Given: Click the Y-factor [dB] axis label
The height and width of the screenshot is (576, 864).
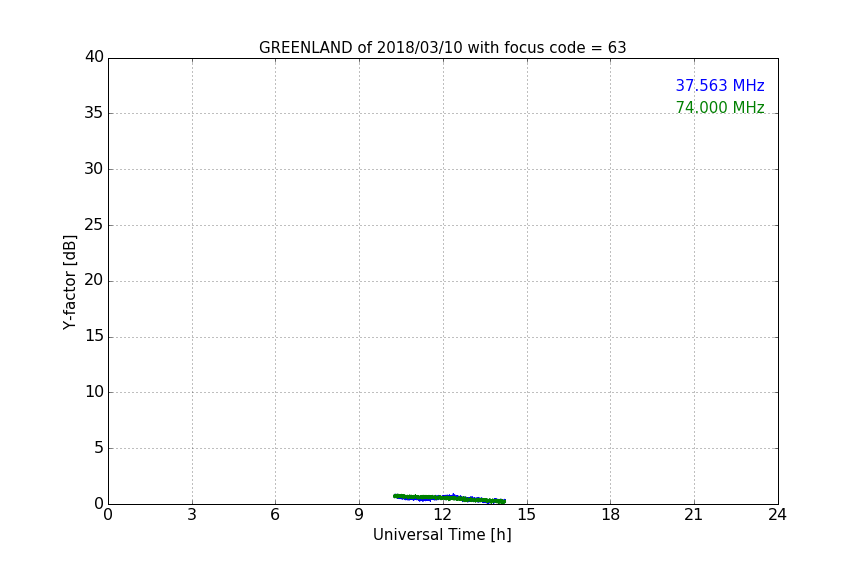Looking at the screenshot, I should coord(69,282).
